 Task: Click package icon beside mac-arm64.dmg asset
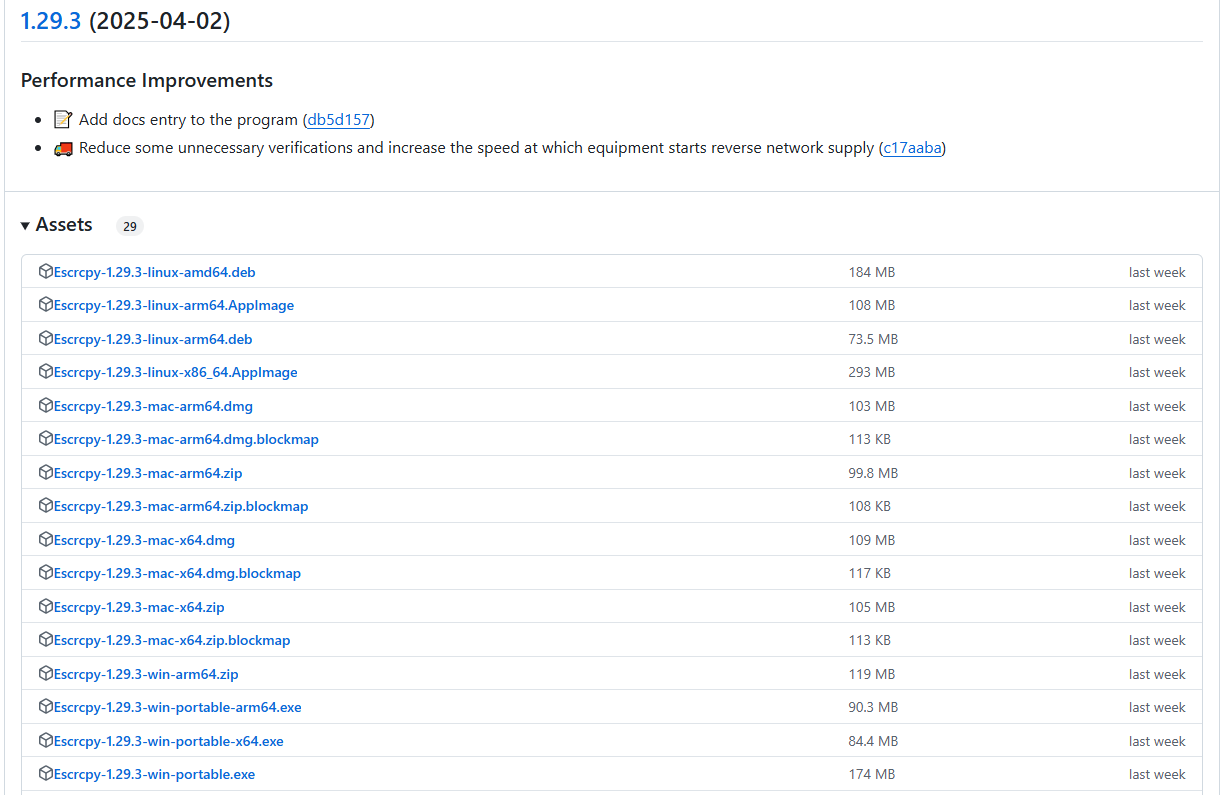click(45, 405)
